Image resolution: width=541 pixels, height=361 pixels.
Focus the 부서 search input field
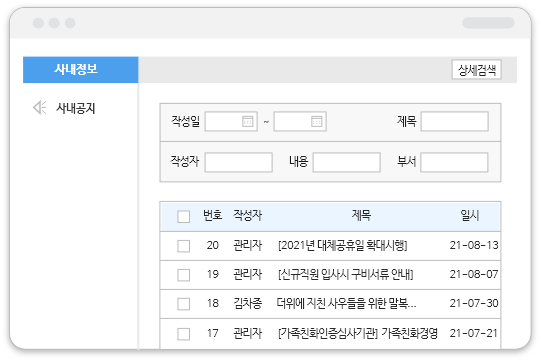point(454,162)
